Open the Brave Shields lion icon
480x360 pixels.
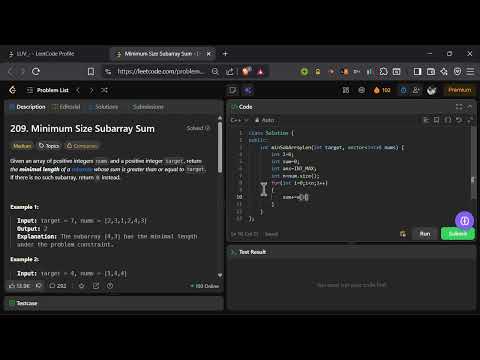[x=246, y=71]
